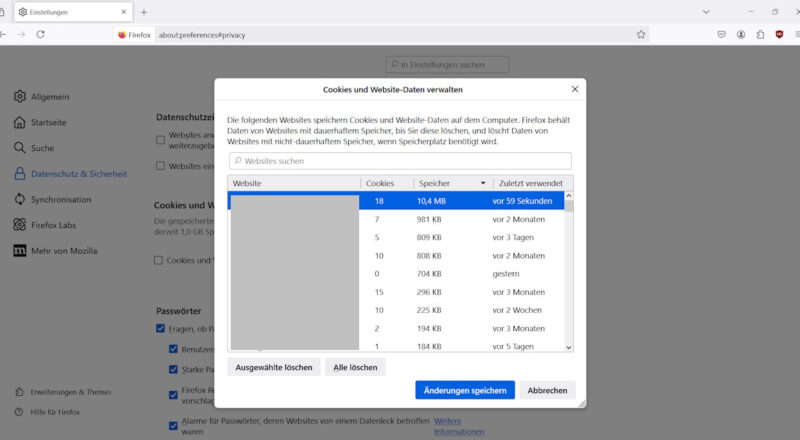Click Ausgewählte löschen button
This screenshot has height=440, width=800.
coord(273,367)
